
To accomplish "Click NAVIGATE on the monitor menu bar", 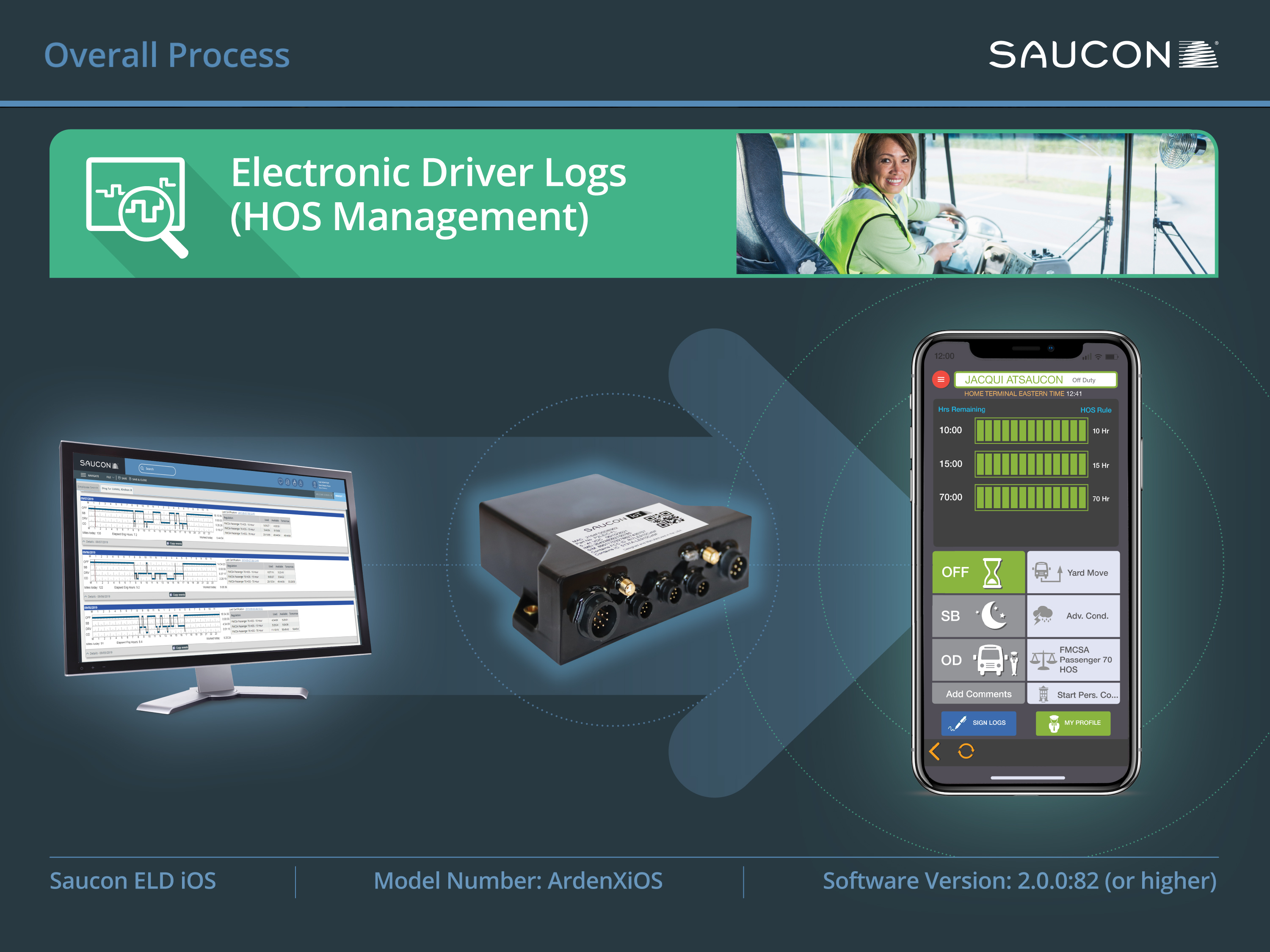I will point(94,476).
